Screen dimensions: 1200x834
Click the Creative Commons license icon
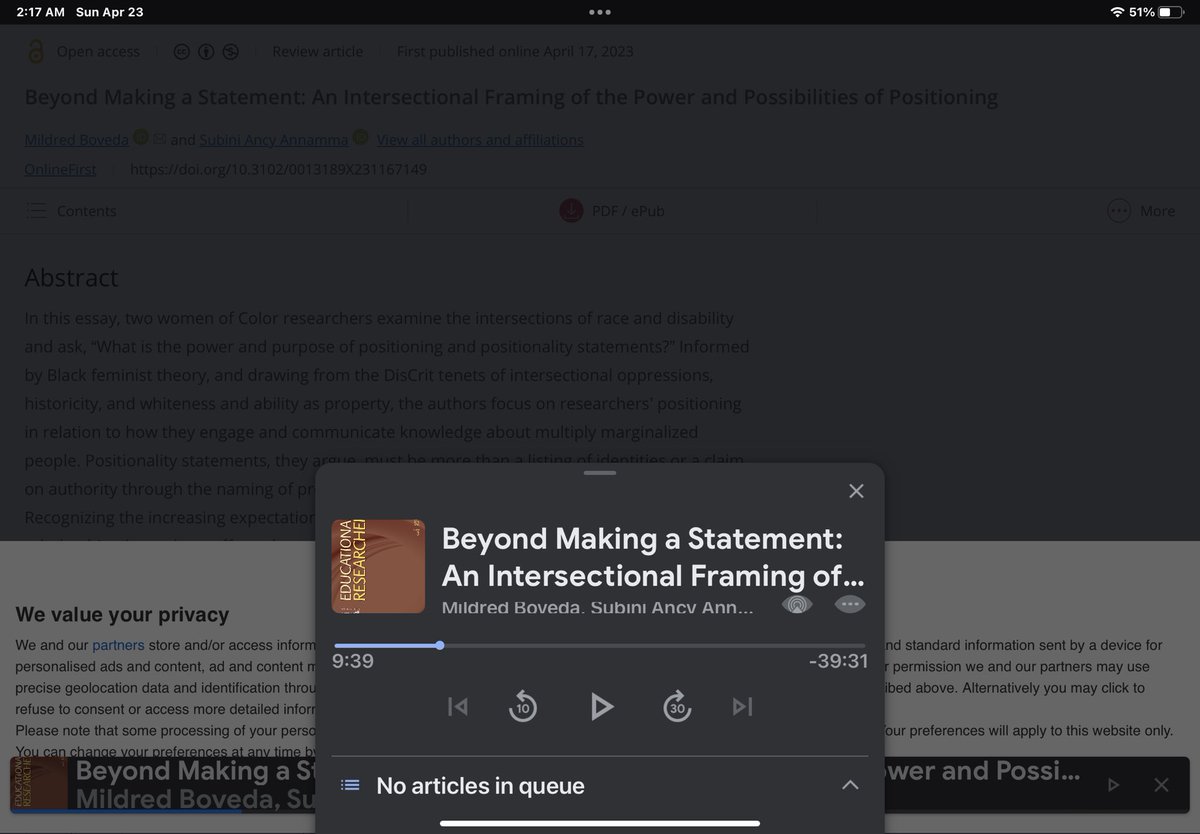[181, 51]
